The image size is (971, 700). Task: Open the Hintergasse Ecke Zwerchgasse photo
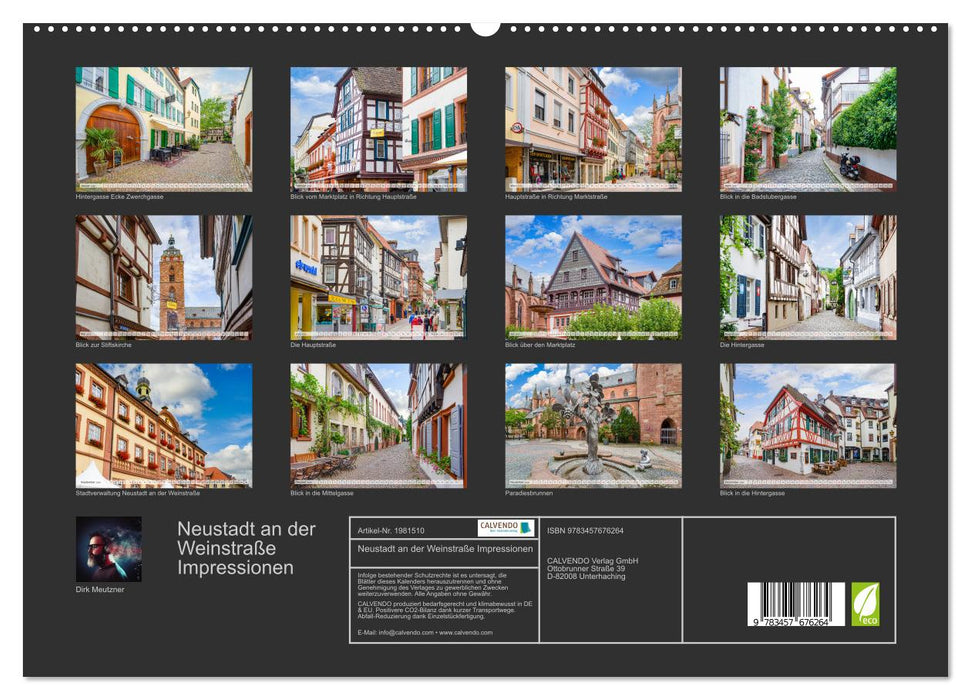[x=164, y=129]
